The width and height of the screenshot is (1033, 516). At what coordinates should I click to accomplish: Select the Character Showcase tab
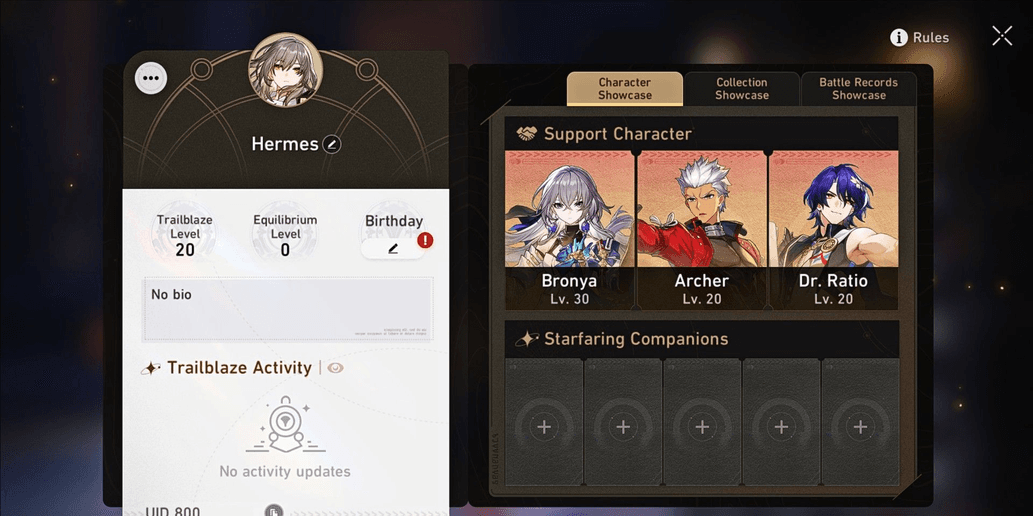[x=625, y=88]
